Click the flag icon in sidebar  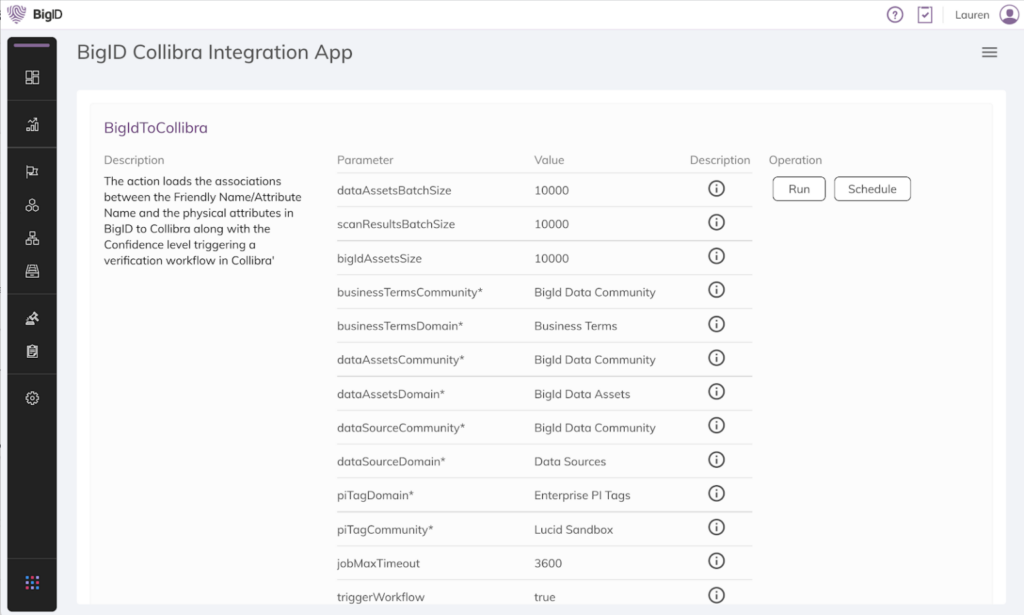tap(32, 172)
